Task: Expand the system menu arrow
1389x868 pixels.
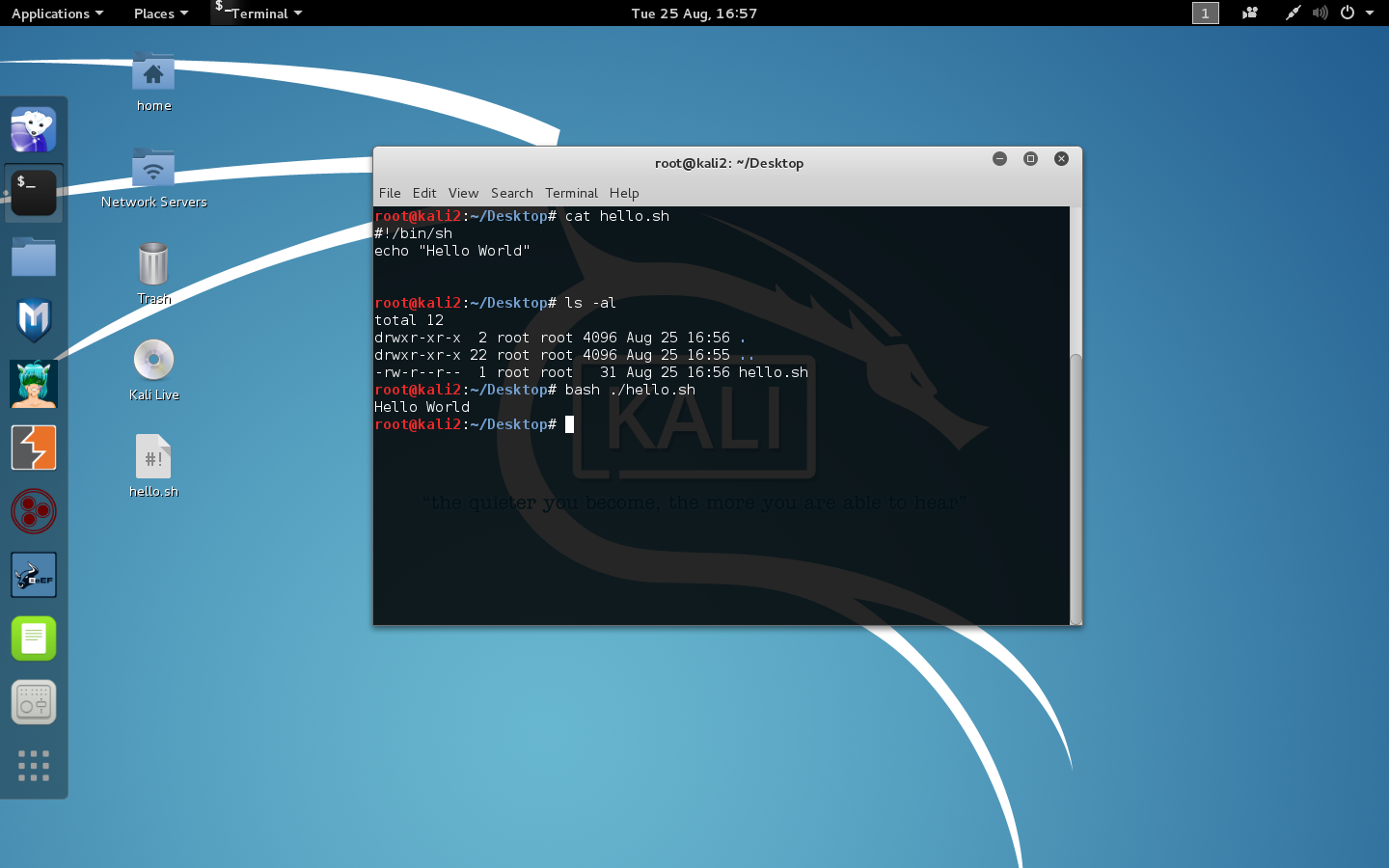Action: click(1370, 14)
